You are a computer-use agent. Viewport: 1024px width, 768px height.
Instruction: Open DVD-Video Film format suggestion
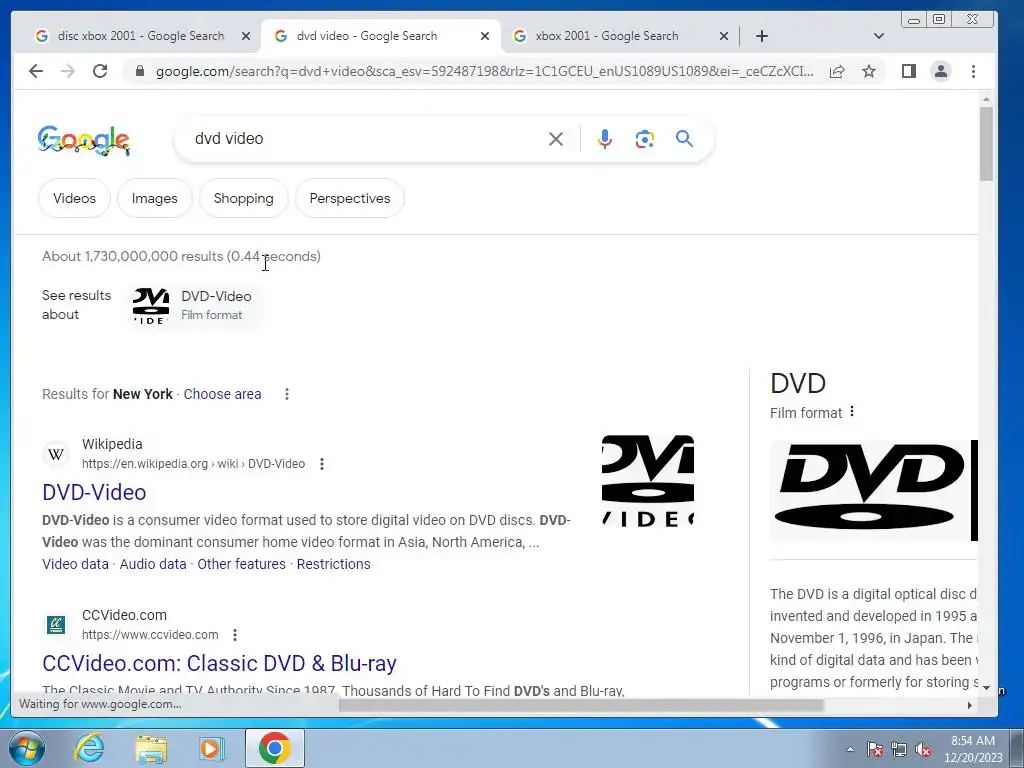(x=195, y=305)
